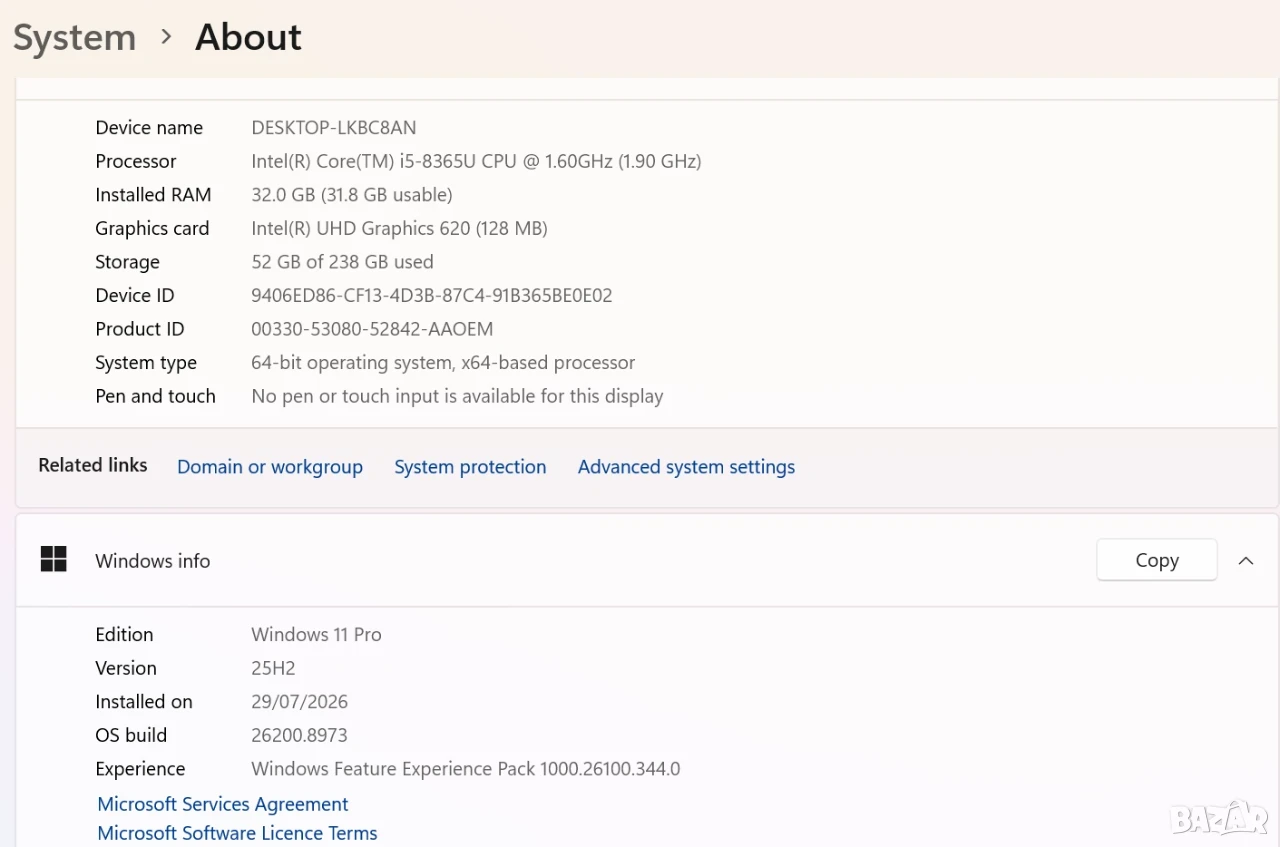Click the Experience label
The image size is (1280, 847).
point(140,769)
